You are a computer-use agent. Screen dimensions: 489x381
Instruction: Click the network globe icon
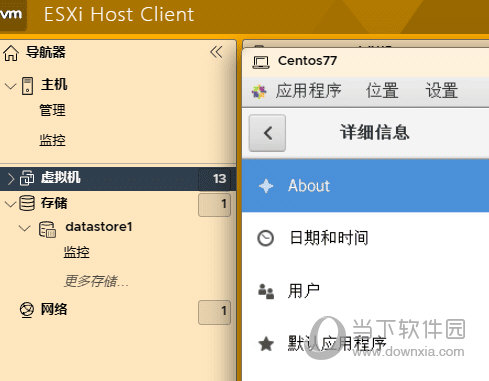point(27,310)
